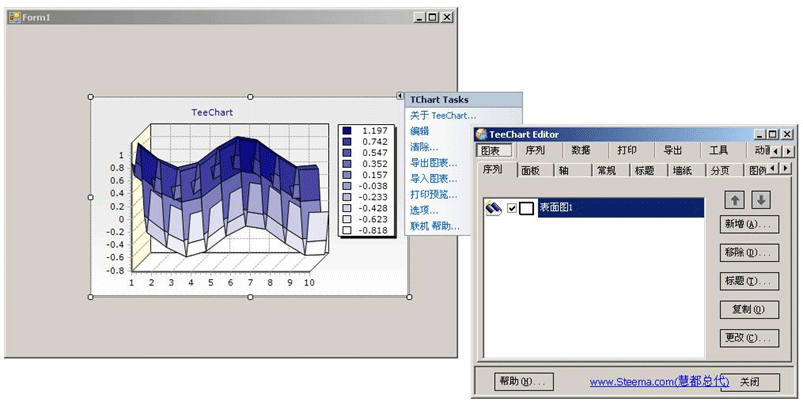This screenshot has height=402, width=803.
Task: Switch to the 导出 tab
Action: [x=672, y=151]
